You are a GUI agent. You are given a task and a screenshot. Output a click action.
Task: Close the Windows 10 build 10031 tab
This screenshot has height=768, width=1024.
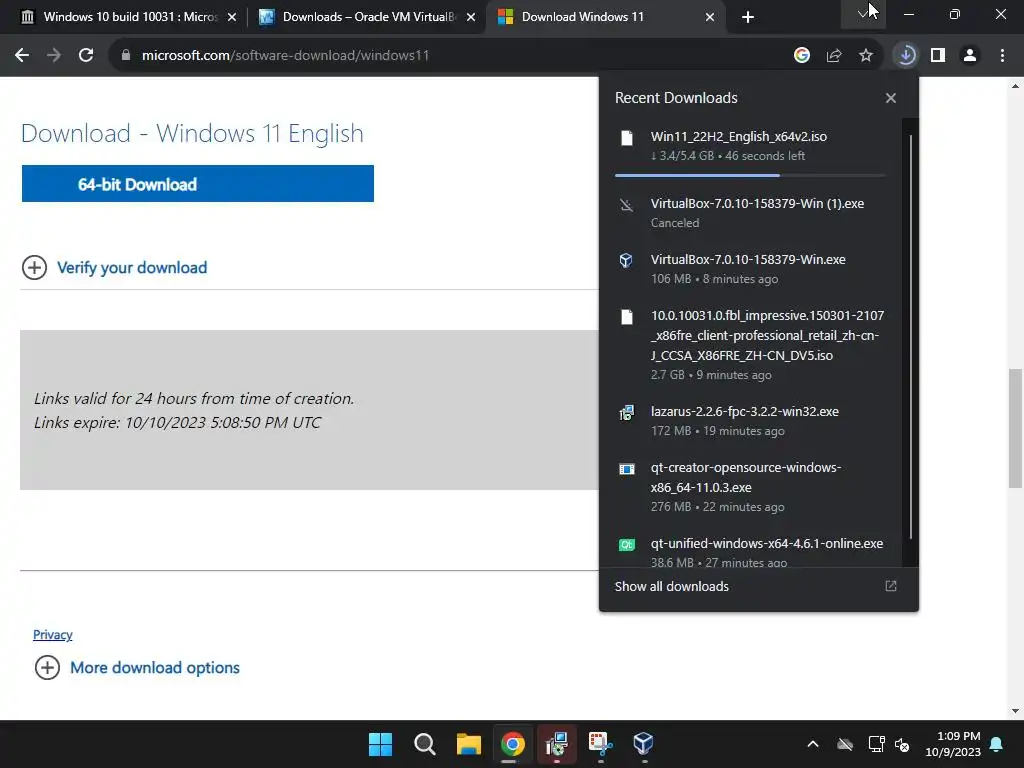232,17
